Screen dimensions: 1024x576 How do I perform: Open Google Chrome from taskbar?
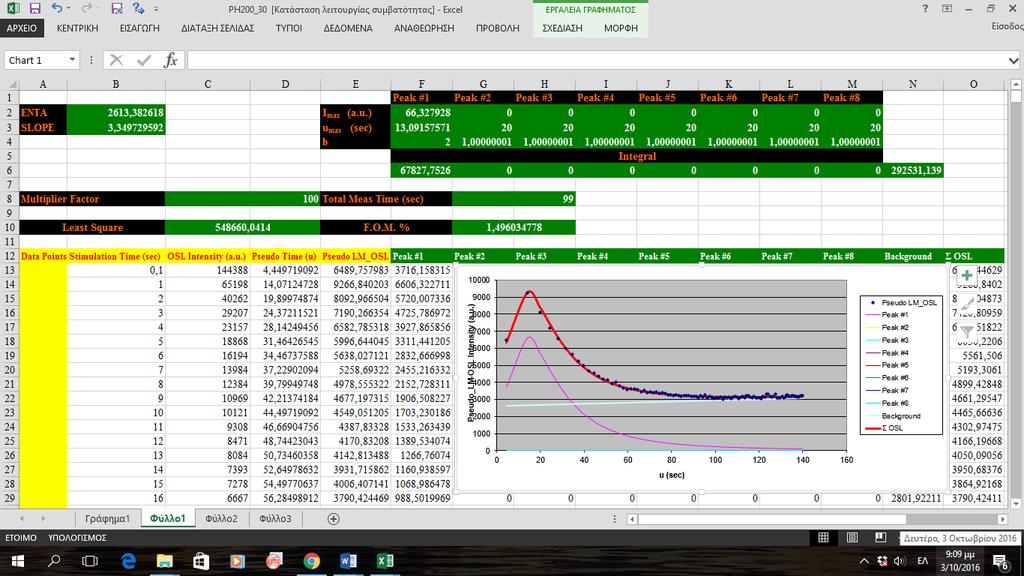click(x=312, y=561)
